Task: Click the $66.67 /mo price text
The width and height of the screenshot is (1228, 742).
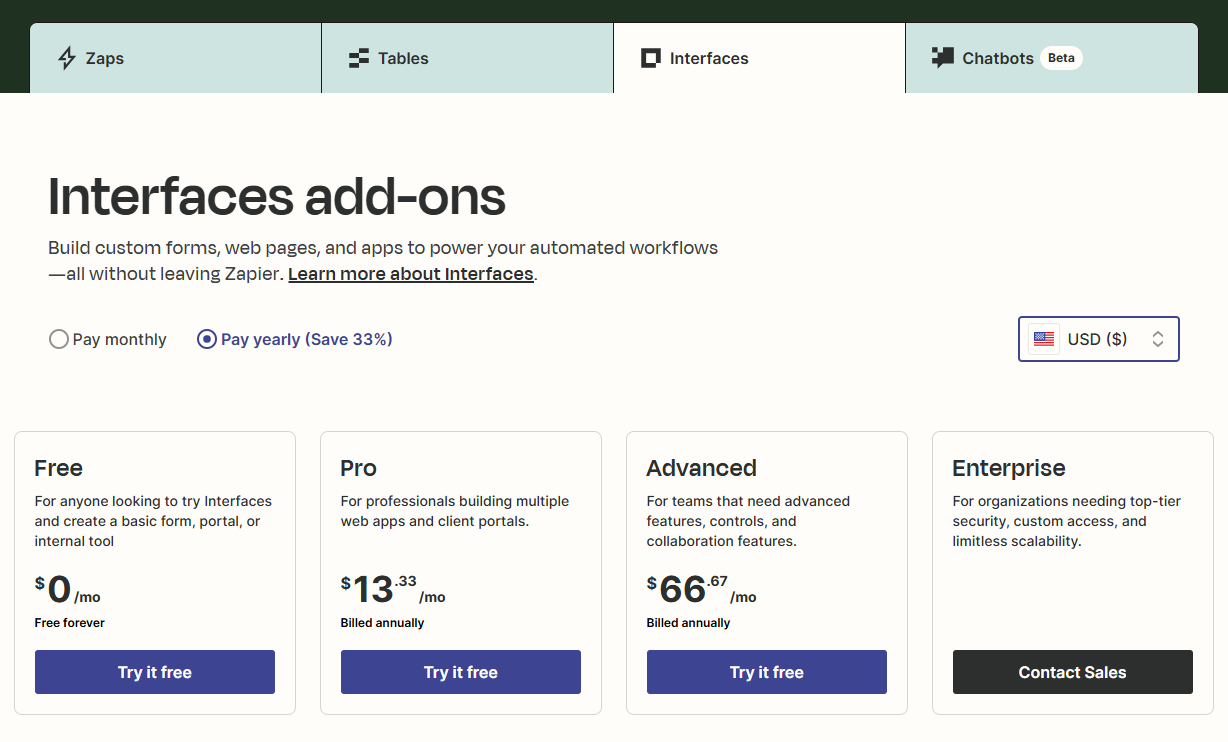Action: [x=701, y=589]
